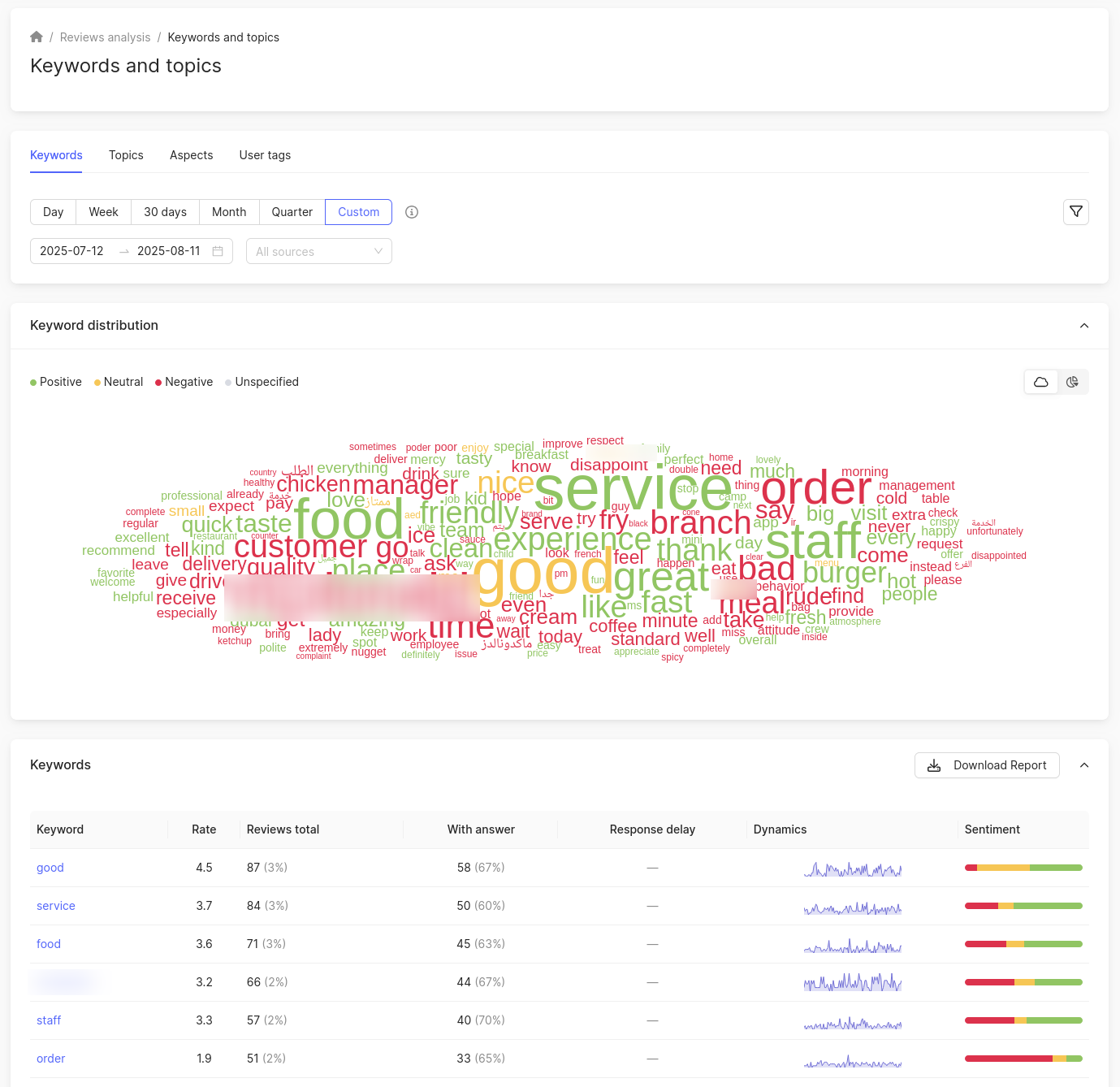Open the 'service' keyword link
Viewport: 1120px width, 1087px height.
(56, 906)
